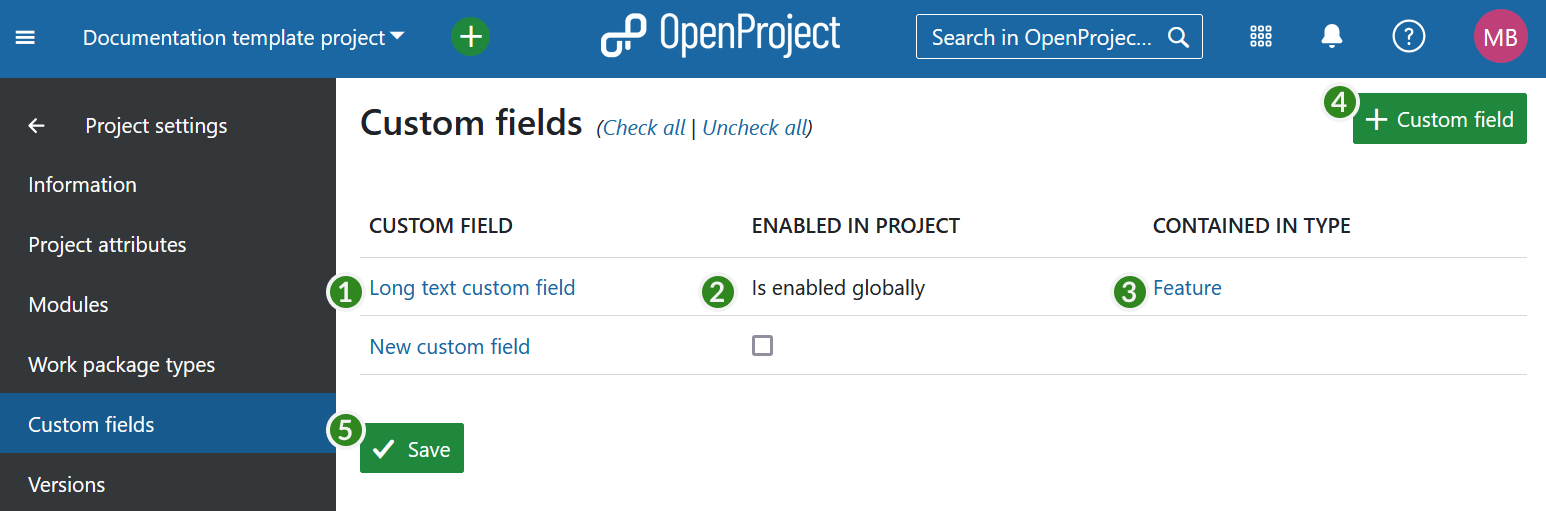
Task: Create a new Custom field button
Action: (x=1439, y=120)
